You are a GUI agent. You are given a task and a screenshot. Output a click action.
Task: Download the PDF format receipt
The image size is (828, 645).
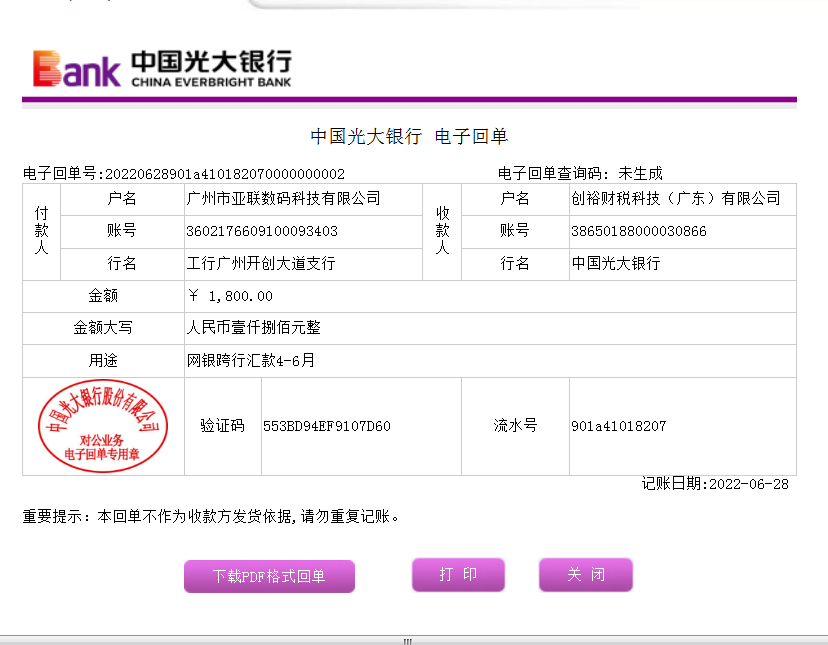[x=269, y=576]
